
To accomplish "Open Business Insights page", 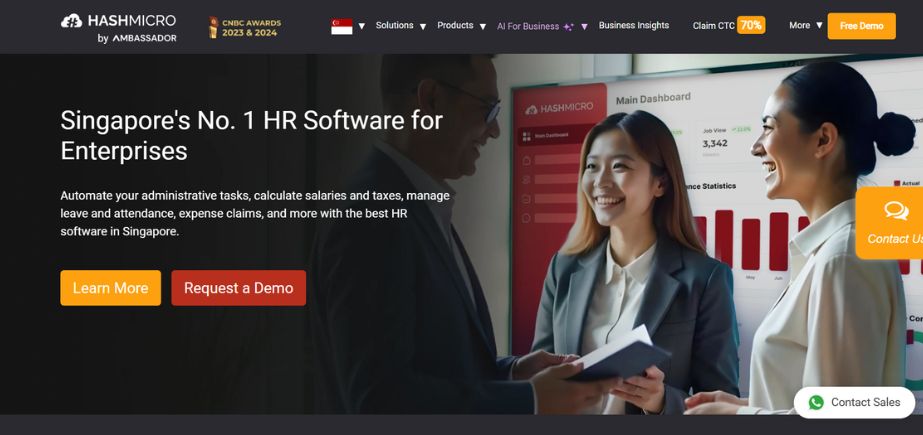I will [633, 25].
